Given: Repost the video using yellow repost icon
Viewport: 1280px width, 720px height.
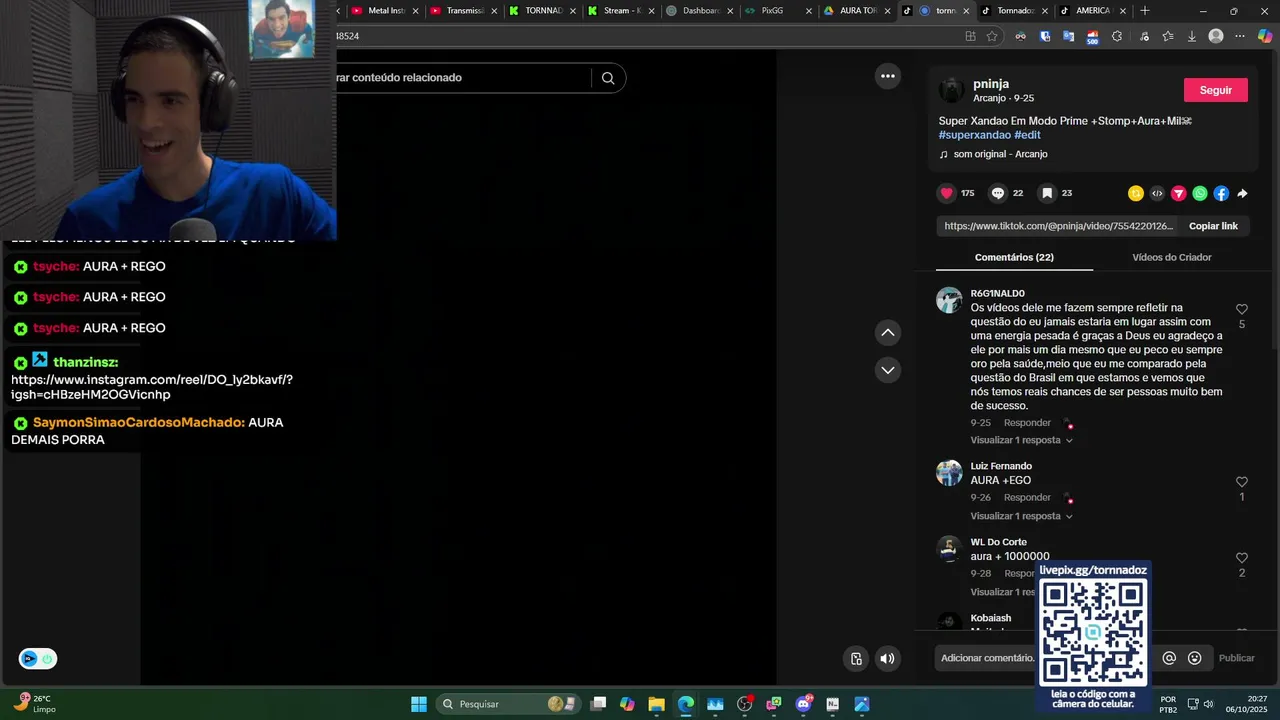Looking at the screenshot, I should pyautogui.click(x=1136, y=193).
